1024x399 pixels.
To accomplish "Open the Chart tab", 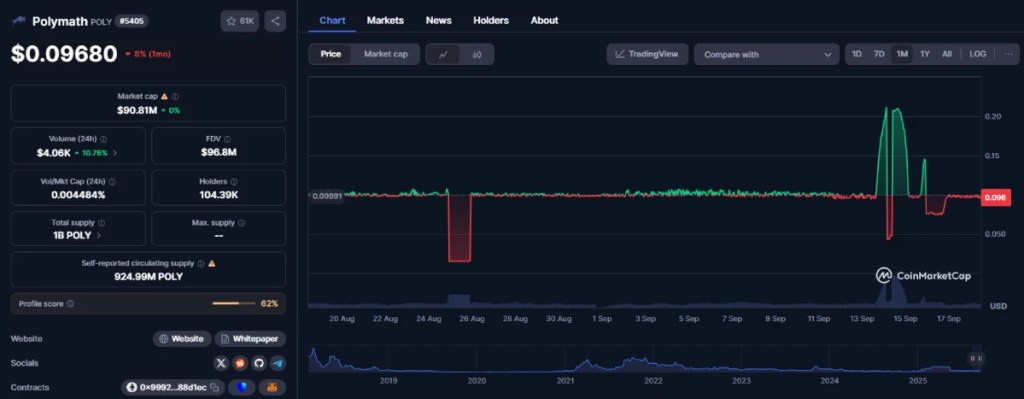I will [x=332, y=20].
